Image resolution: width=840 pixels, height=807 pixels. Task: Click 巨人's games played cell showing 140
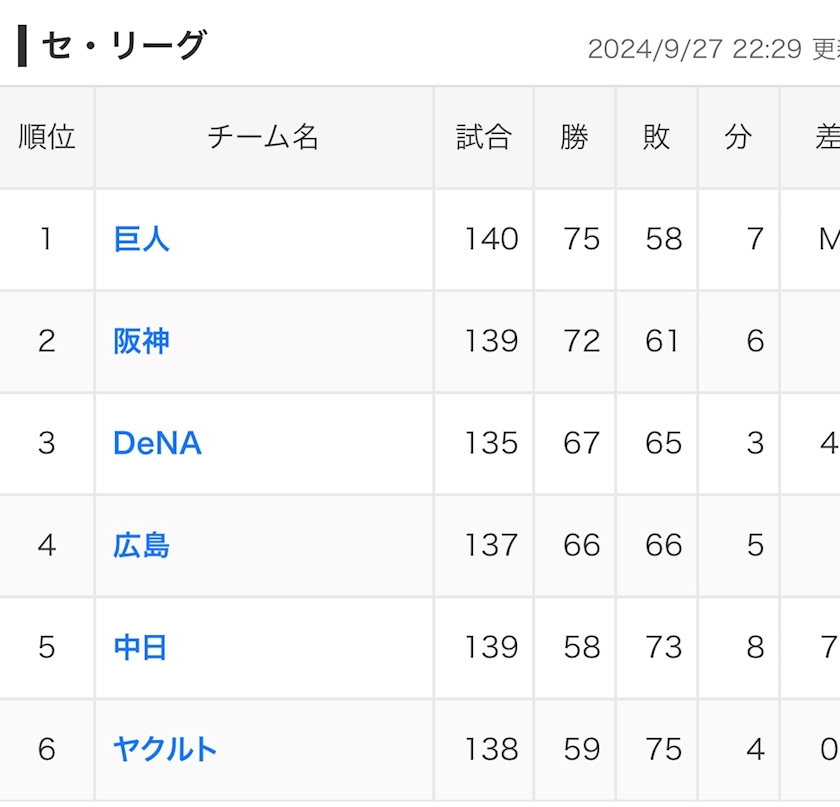[x=491, y=239]
